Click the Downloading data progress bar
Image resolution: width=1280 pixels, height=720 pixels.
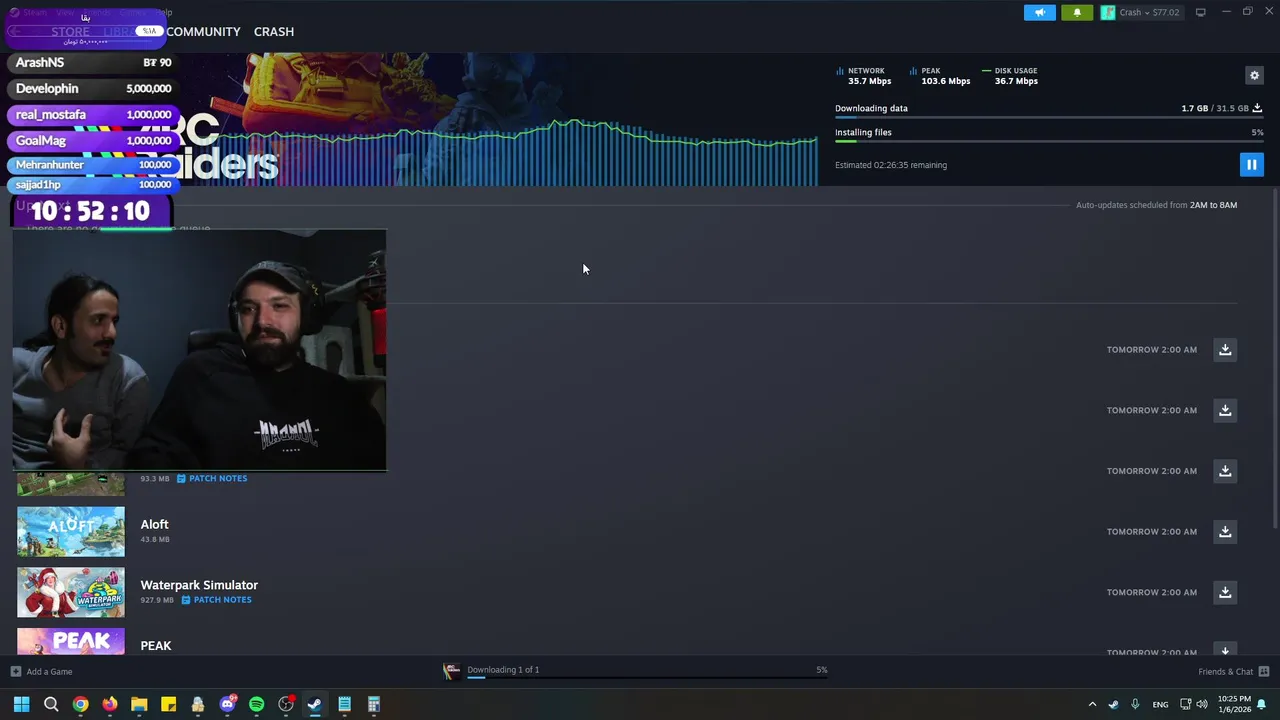tap(1049, 118)
